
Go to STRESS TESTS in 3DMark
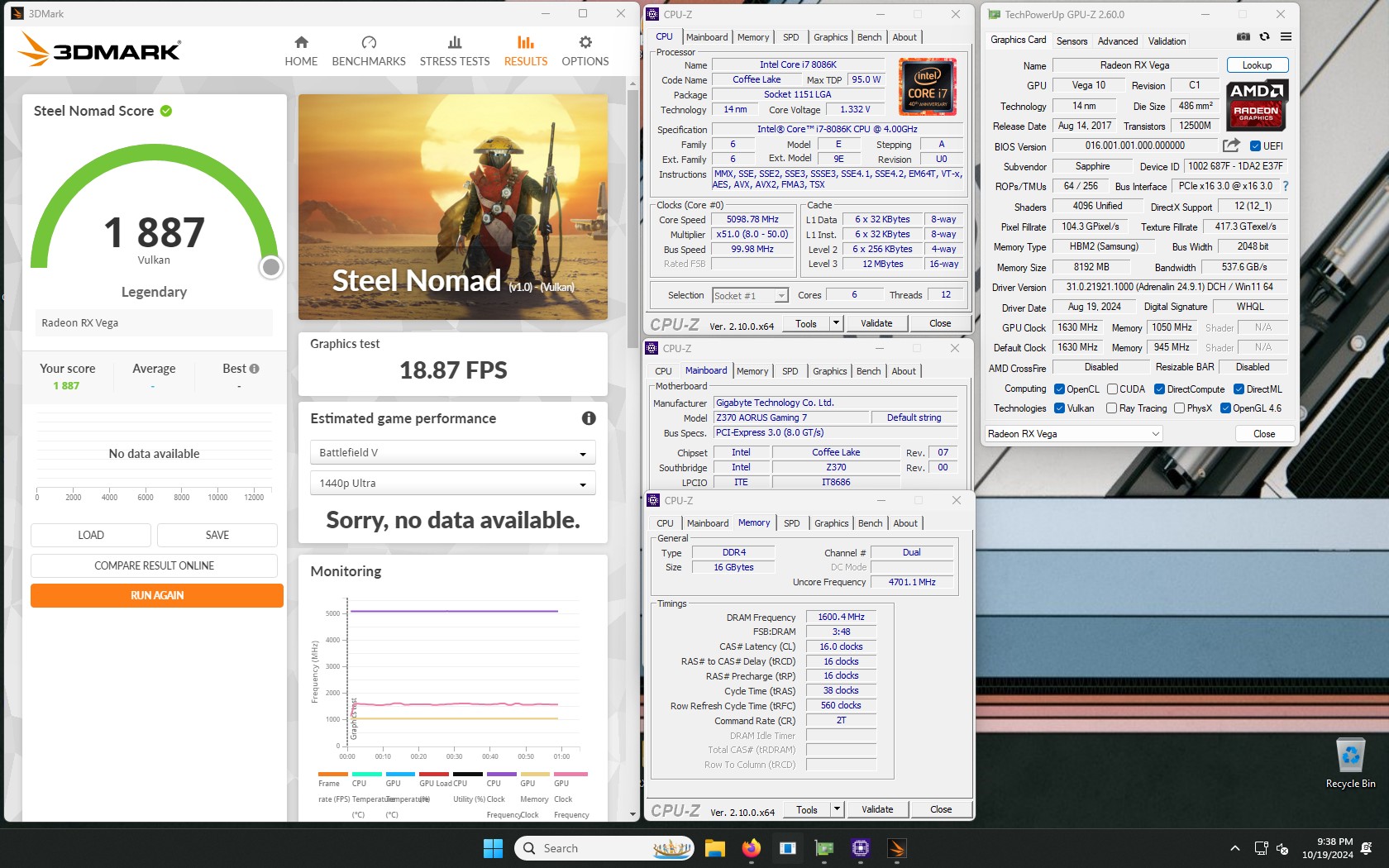coord(455,51)
